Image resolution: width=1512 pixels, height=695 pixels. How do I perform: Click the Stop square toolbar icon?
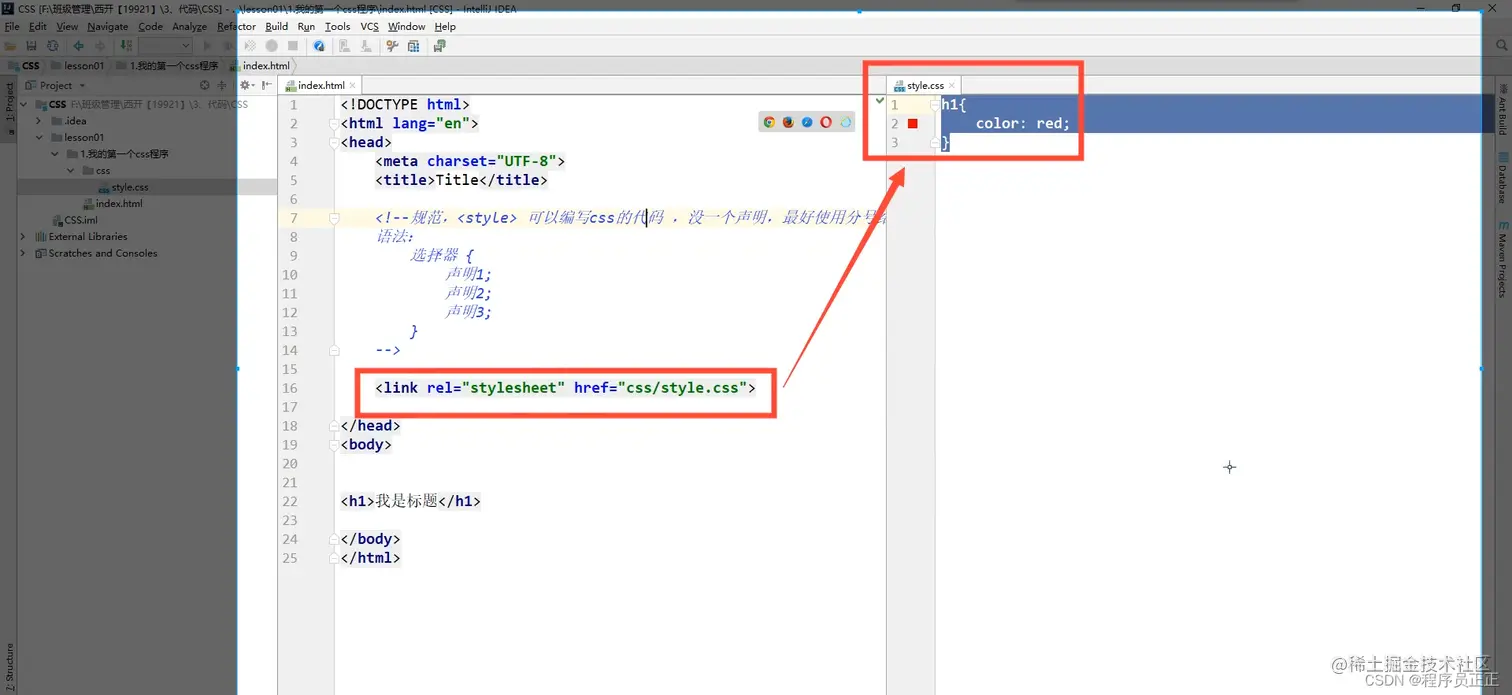[293, 46]
